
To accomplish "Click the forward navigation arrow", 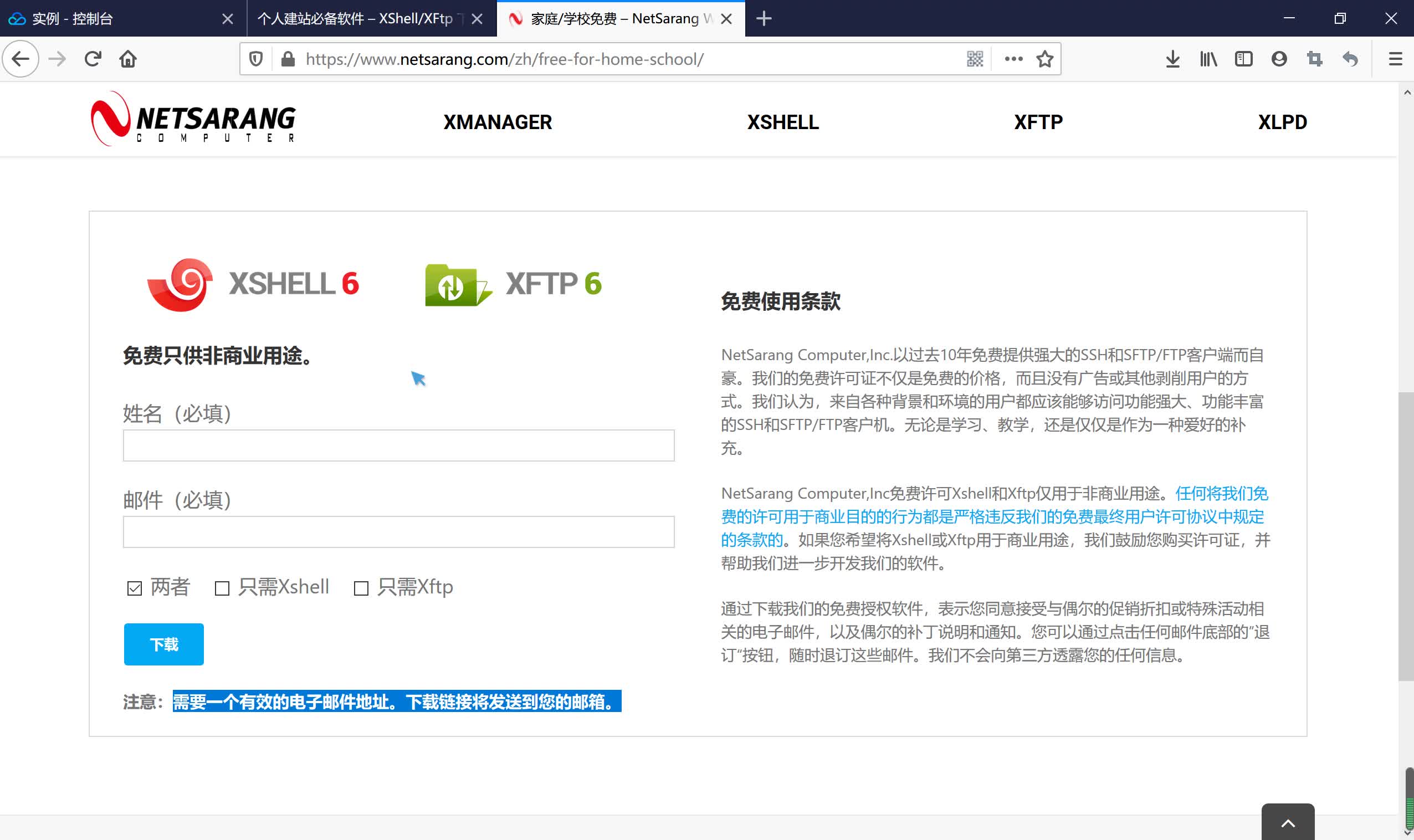I will coord(57,59).
